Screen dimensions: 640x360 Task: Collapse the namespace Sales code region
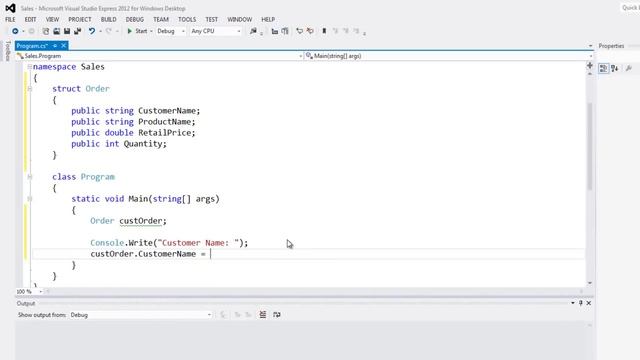click(30, 67)
